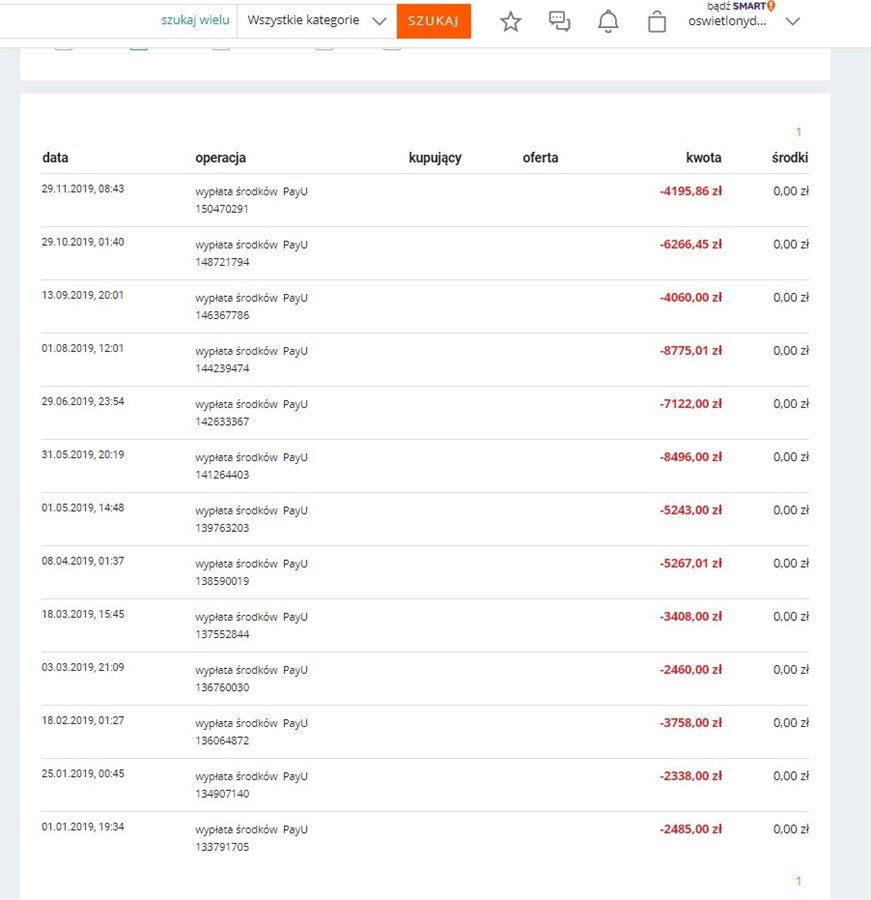Open the oswietlonyd... account name menu
Viewport: 871px width, 900px height.
(x=728, y=22)
